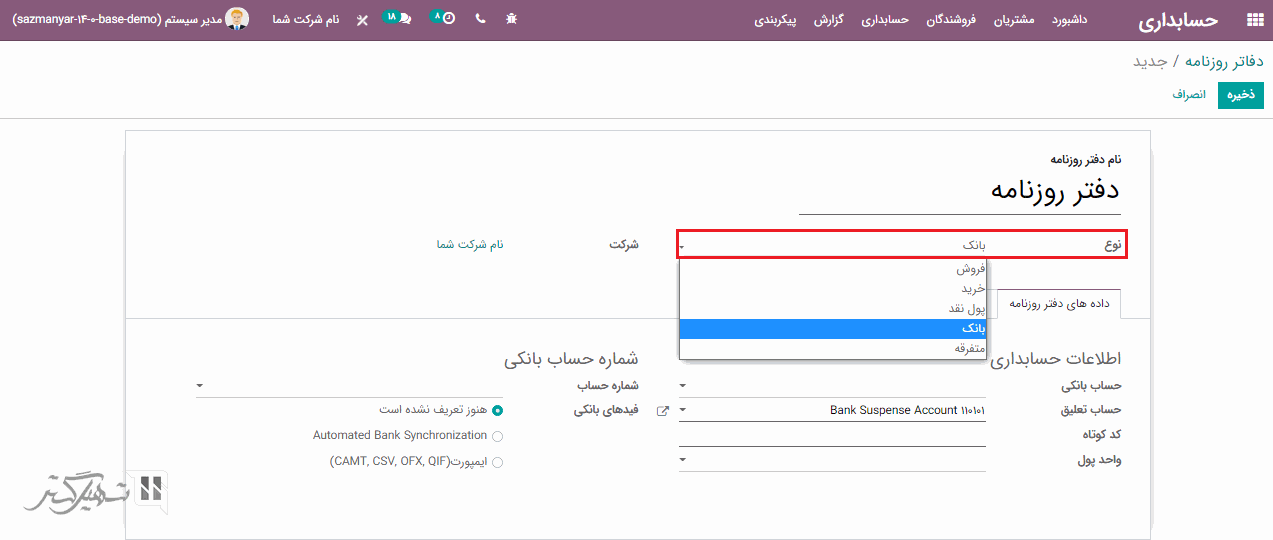Click the phone call icon

coord(480,19)
